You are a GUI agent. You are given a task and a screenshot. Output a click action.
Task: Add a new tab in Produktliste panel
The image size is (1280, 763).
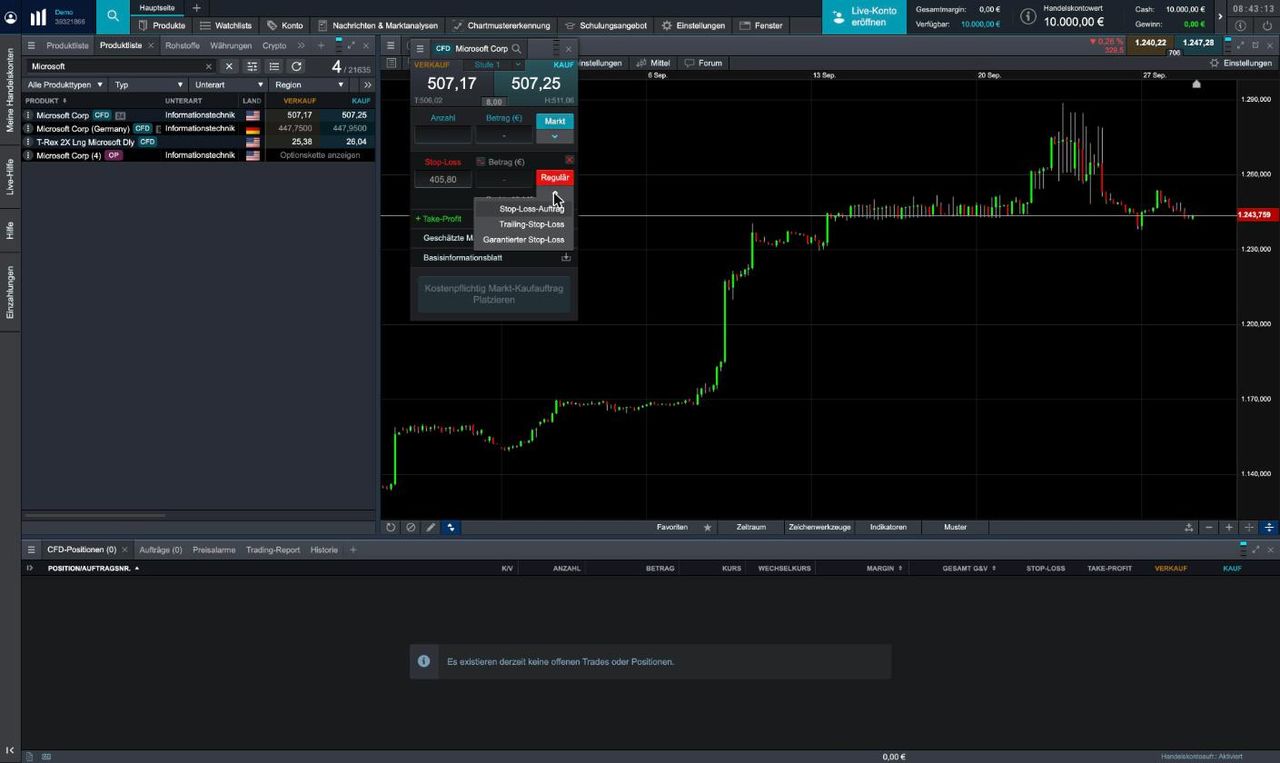click(x=320, y=46)
